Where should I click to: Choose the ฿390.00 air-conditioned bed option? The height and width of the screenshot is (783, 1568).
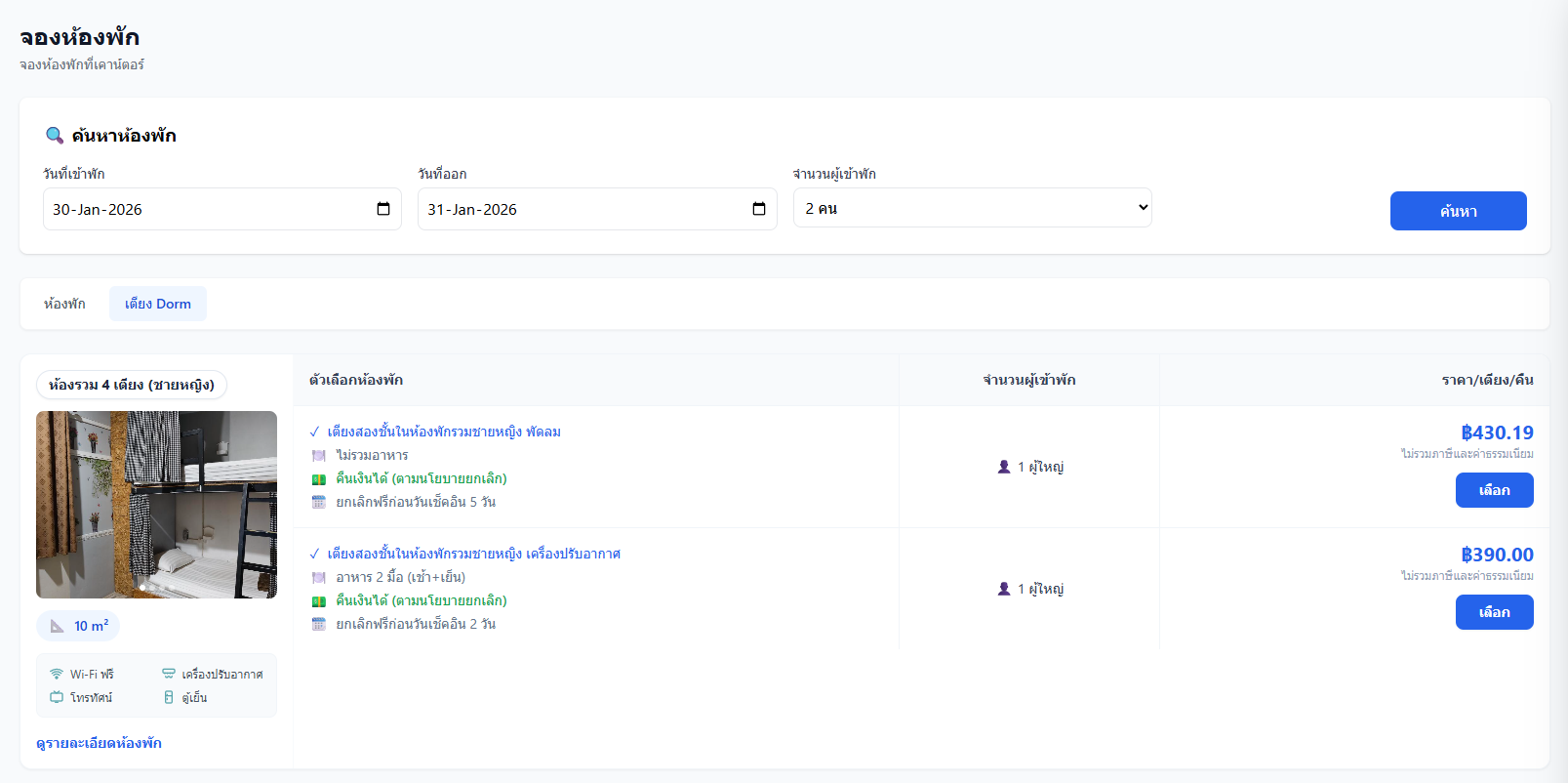[1494, 612]
